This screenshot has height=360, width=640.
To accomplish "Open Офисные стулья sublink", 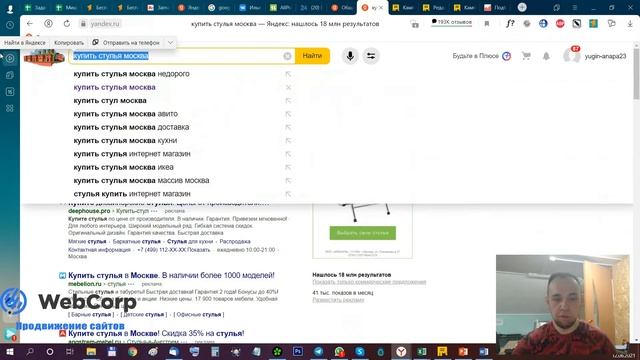I will click(199, 315).
